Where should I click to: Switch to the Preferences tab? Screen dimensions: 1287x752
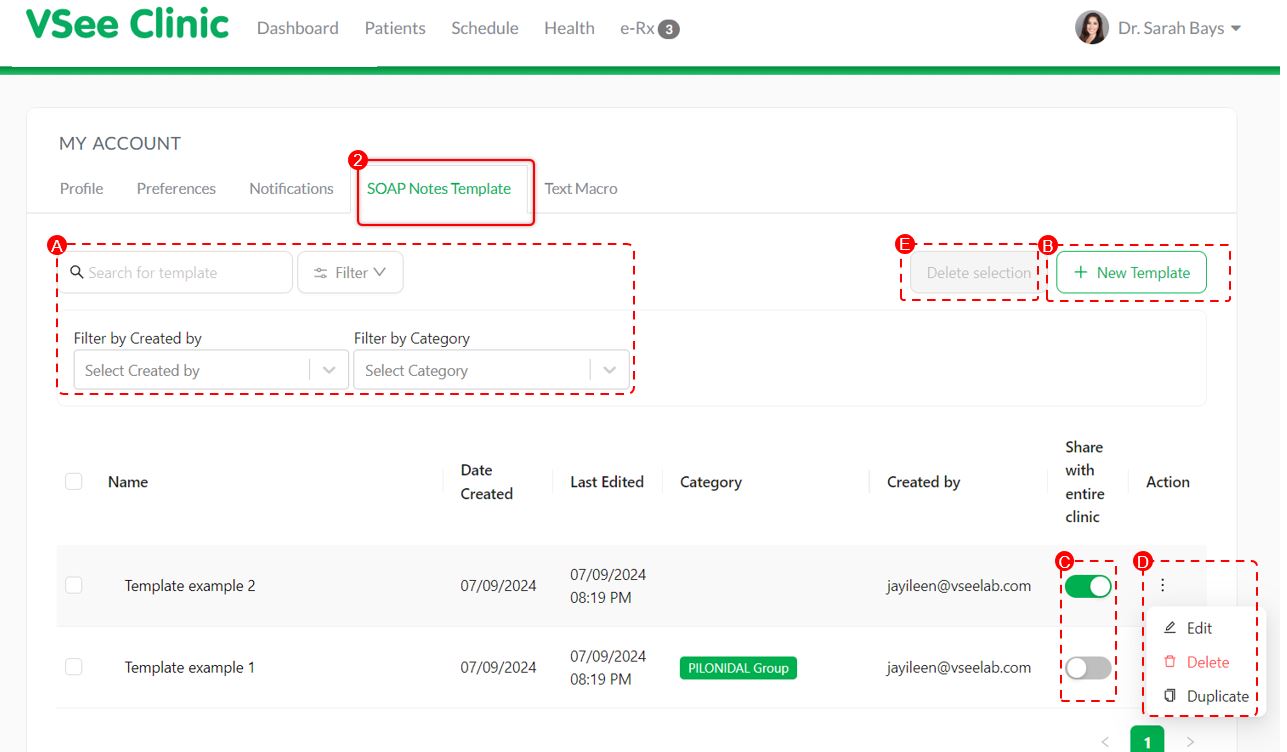[176, 188]
